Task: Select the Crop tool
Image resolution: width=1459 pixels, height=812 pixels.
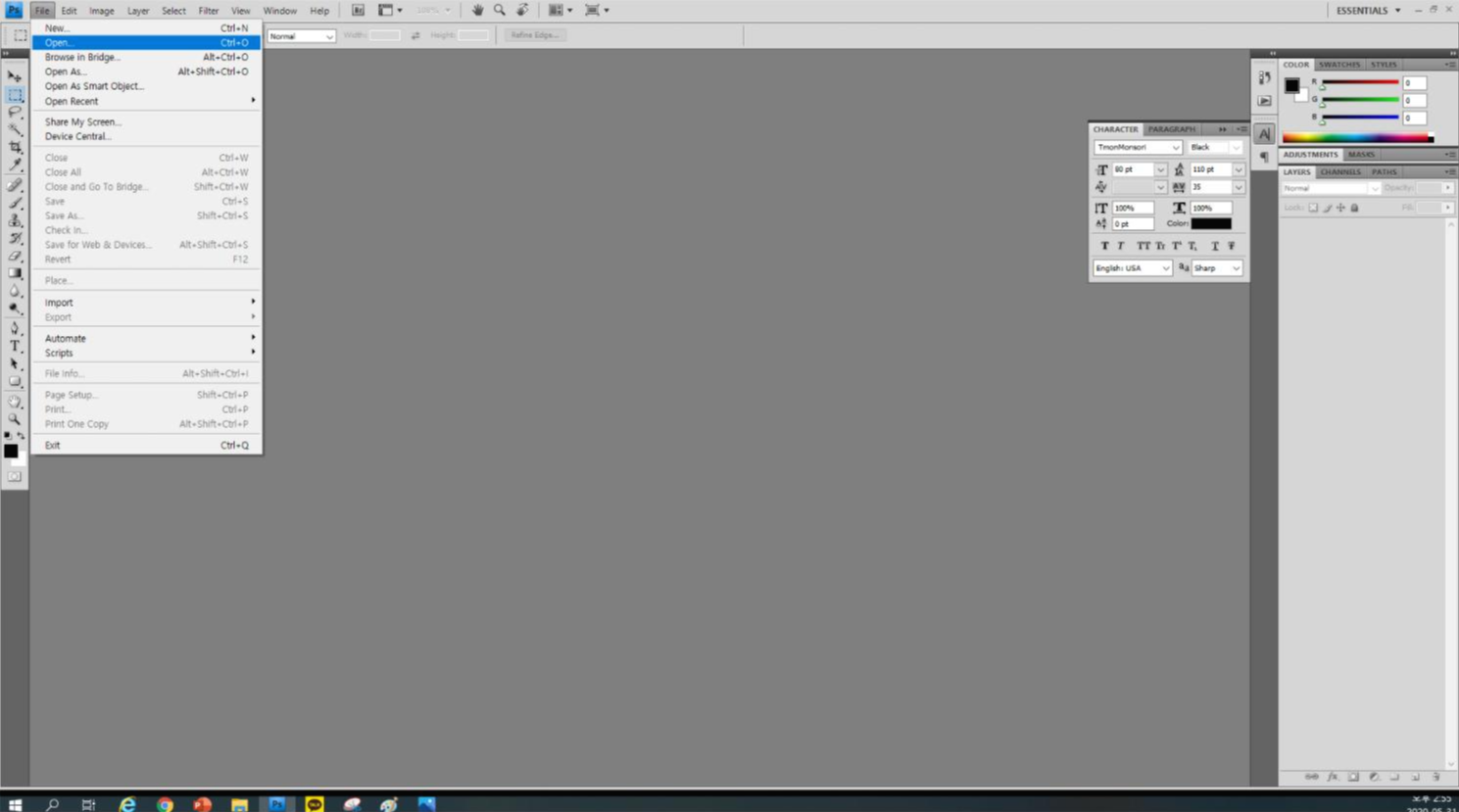Action: coord(15,148)
